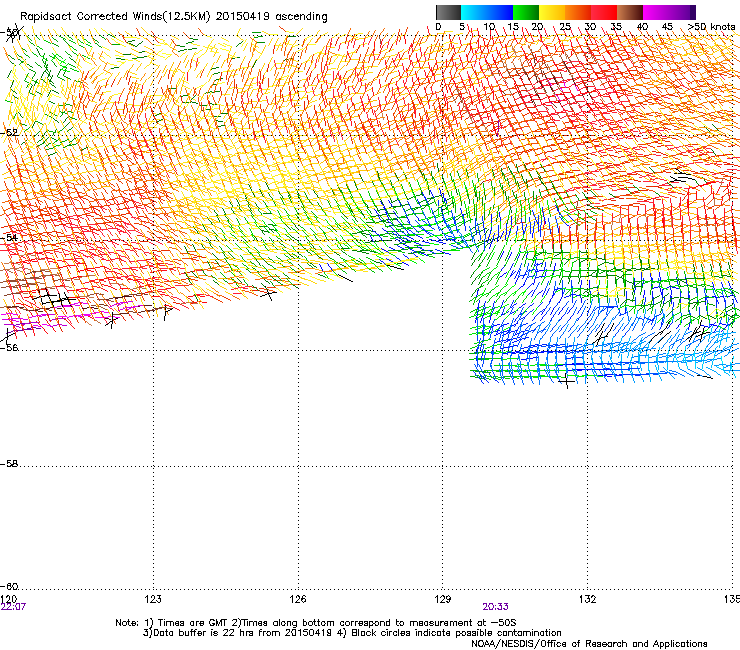
Task: Click the purple 22:07 time label
Action: click(13, 607)
